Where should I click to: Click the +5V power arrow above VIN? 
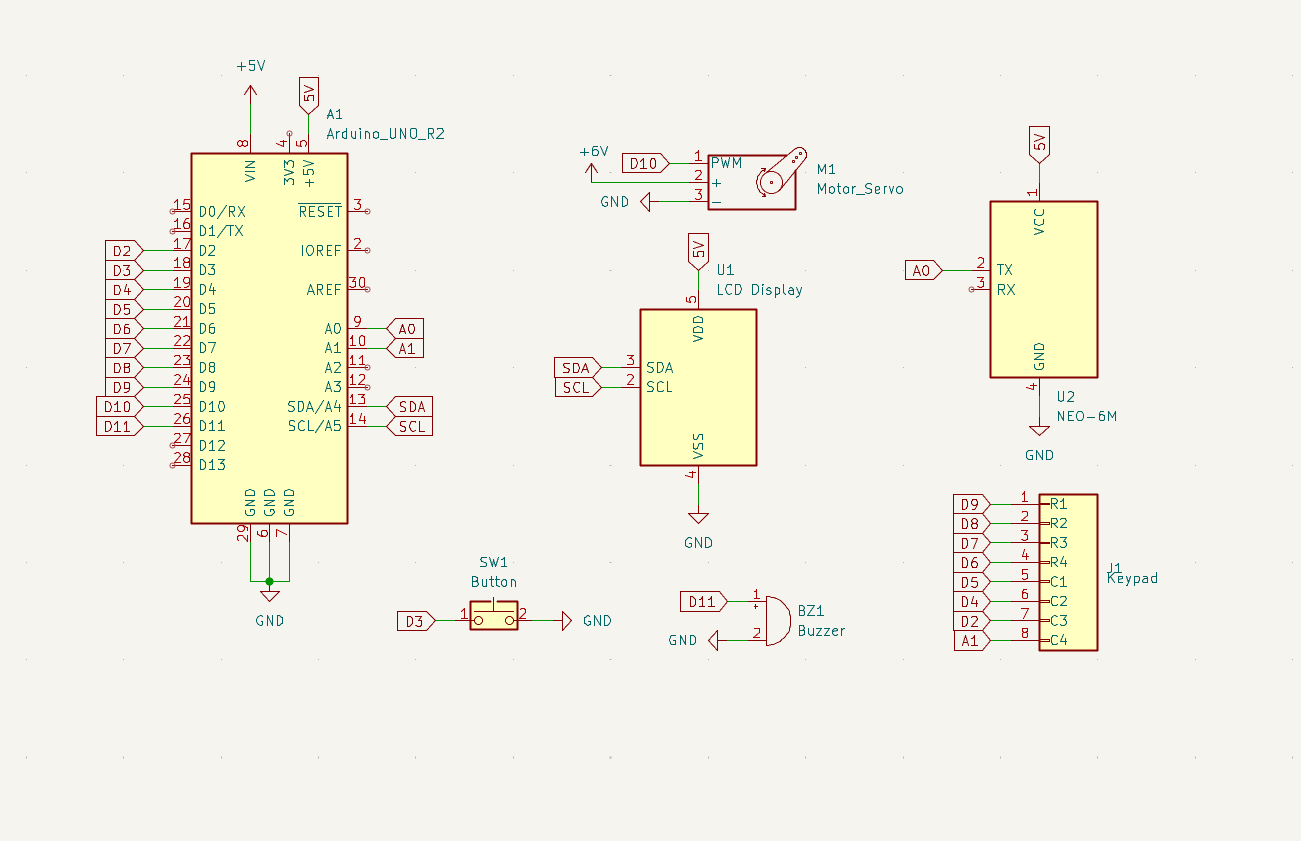(x=250, y=92)
